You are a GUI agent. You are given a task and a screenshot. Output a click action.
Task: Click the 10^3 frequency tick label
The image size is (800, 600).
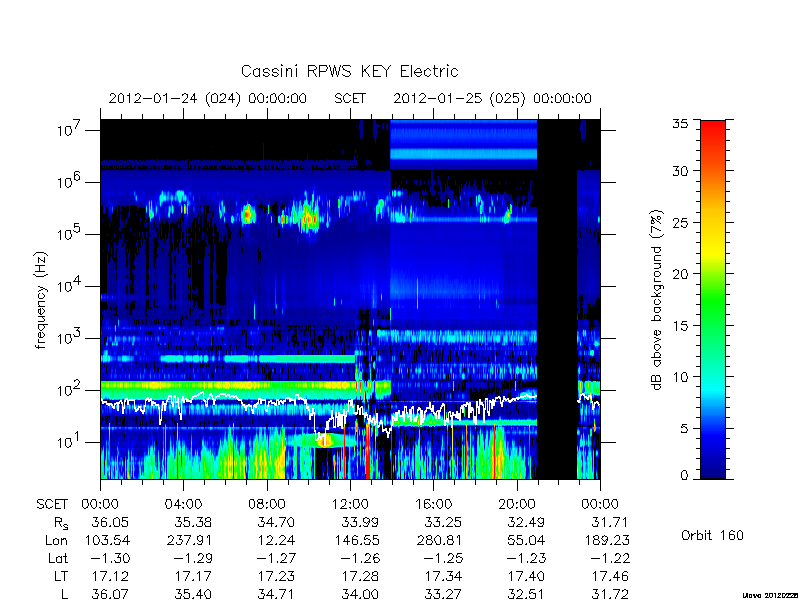tap(70, 338)
